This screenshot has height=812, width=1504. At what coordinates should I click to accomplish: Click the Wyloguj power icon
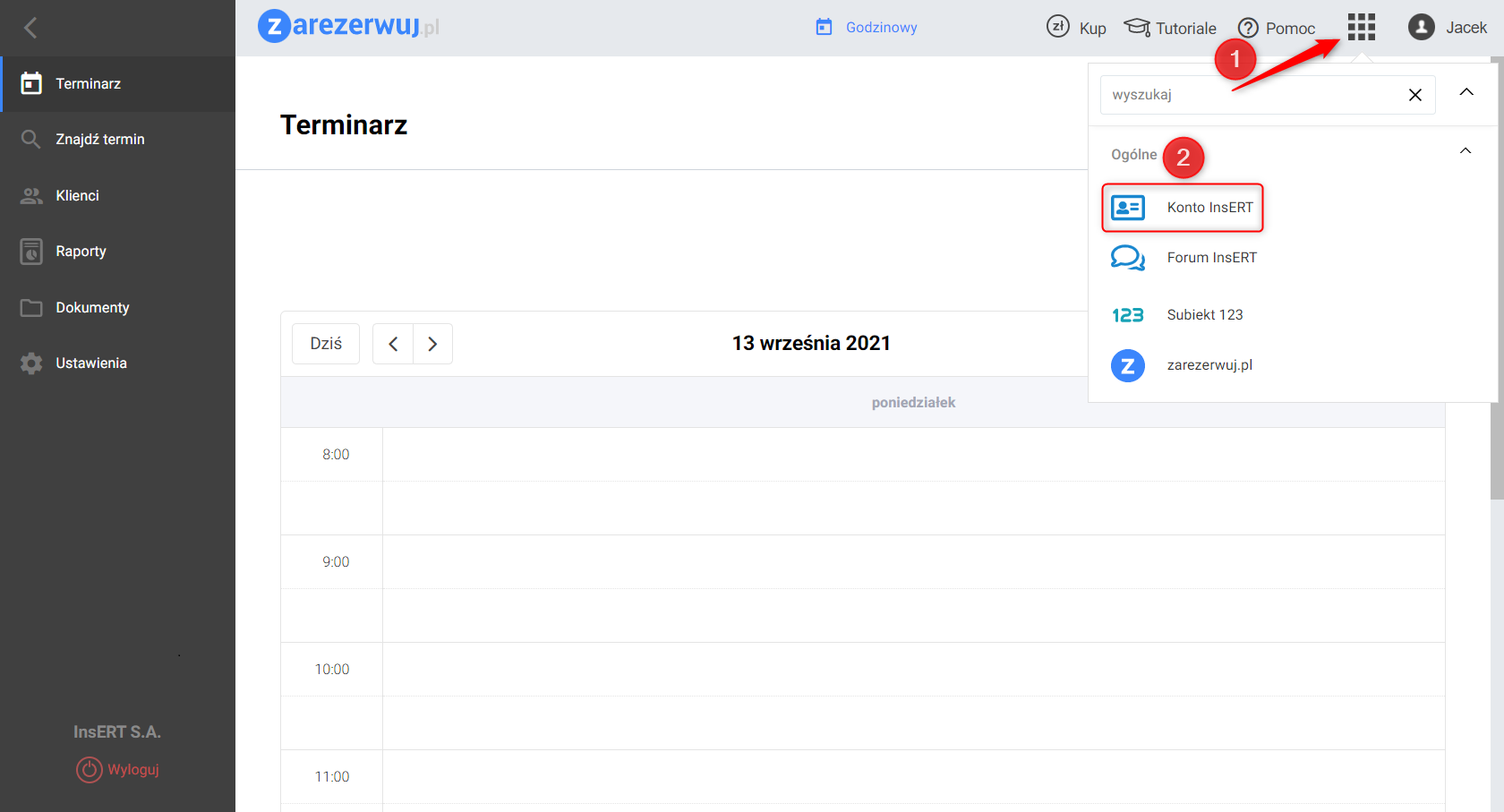90,770
